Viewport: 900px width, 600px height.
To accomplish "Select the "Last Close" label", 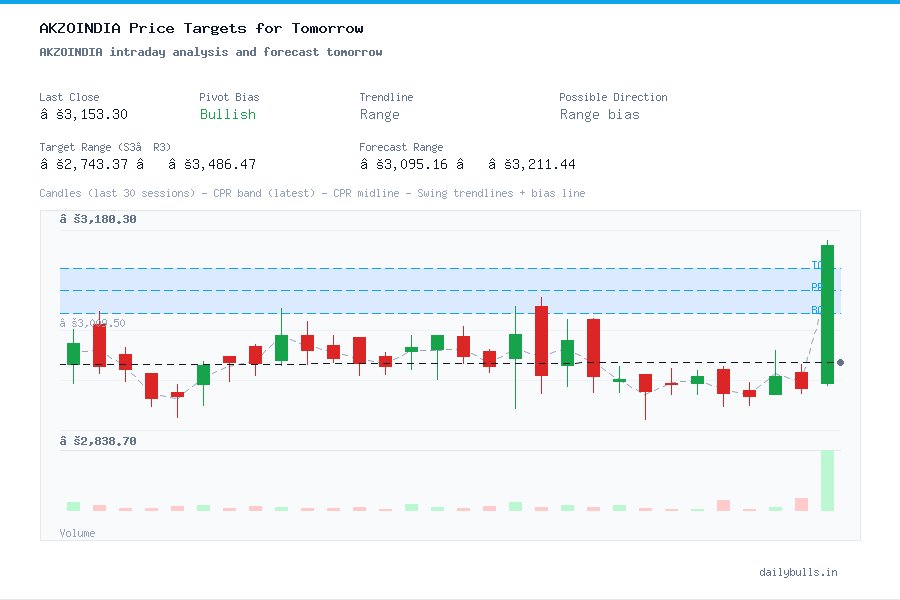I will (x=69, y=97).
